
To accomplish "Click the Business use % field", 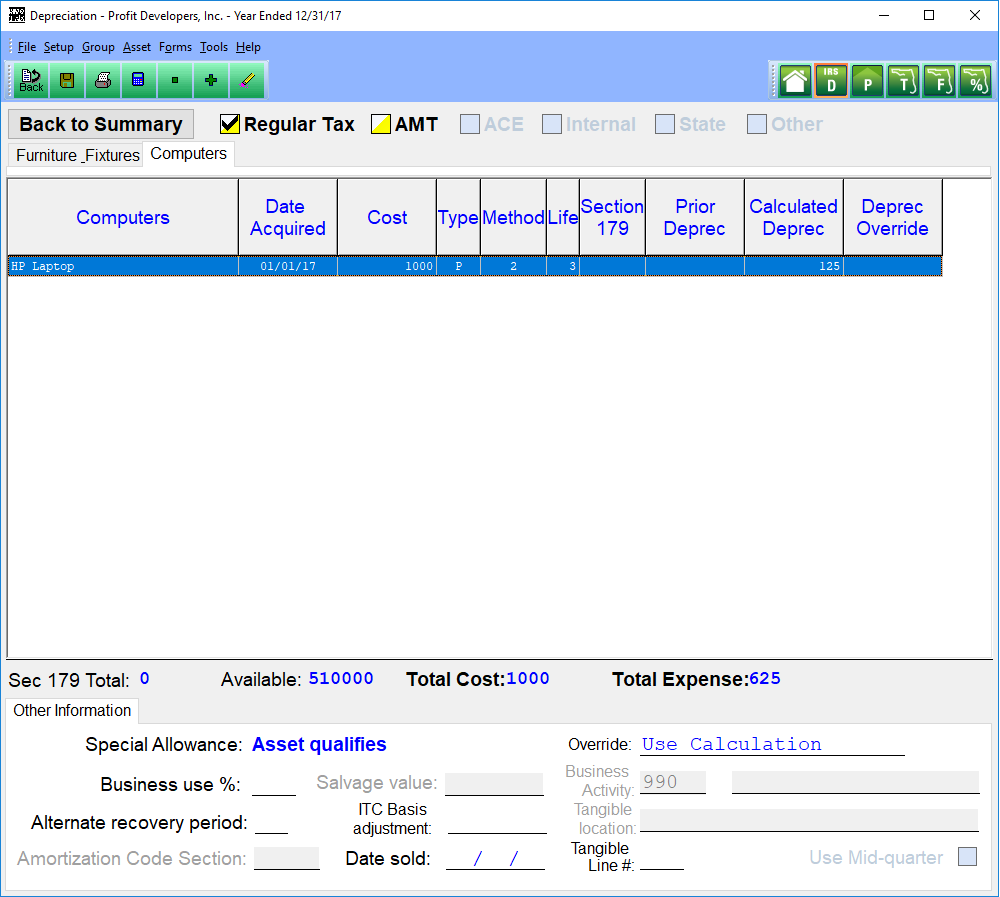I will tap(274, 785).
